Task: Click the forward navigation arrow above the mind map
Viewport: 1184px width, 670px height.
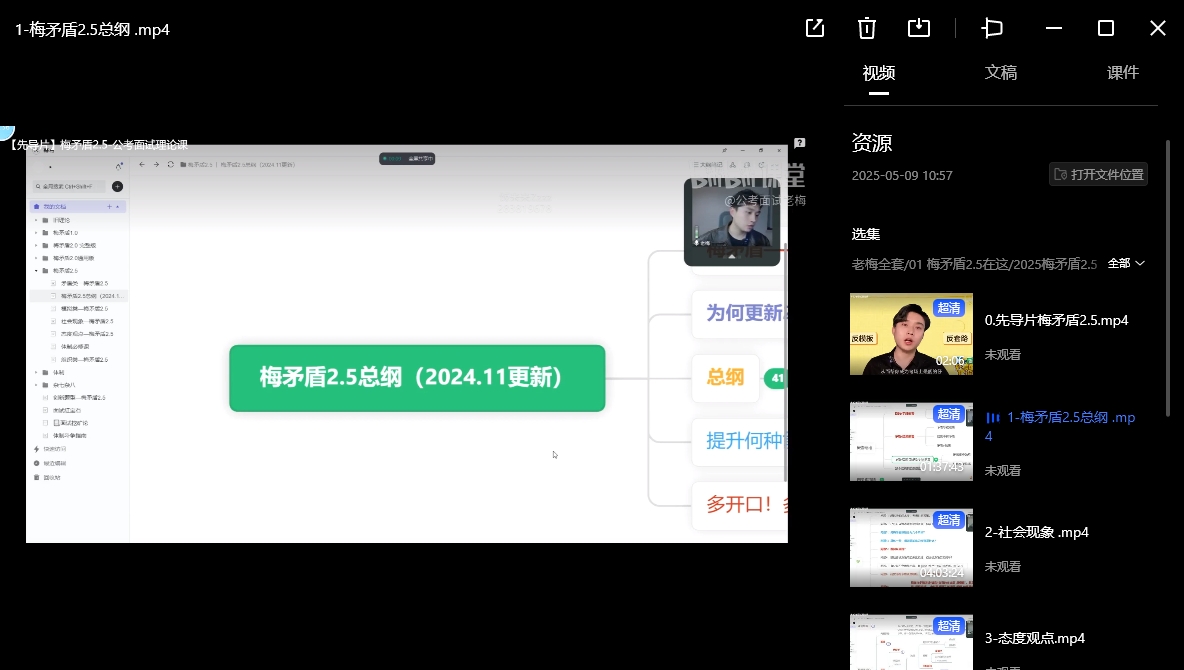Action: pyautogui.click(x=155, y=164)
